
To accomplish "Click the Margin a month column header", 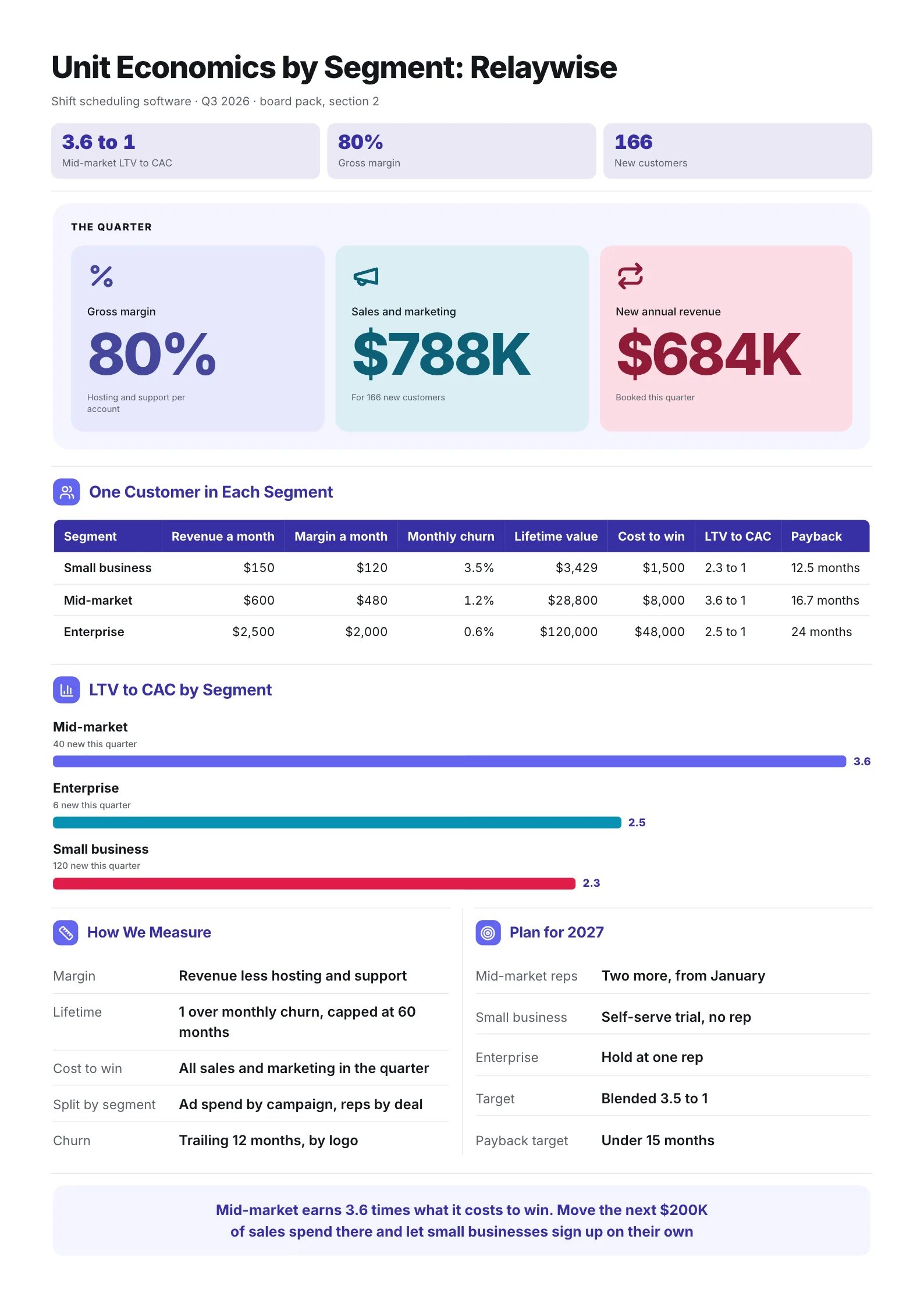I will (341, 537).
